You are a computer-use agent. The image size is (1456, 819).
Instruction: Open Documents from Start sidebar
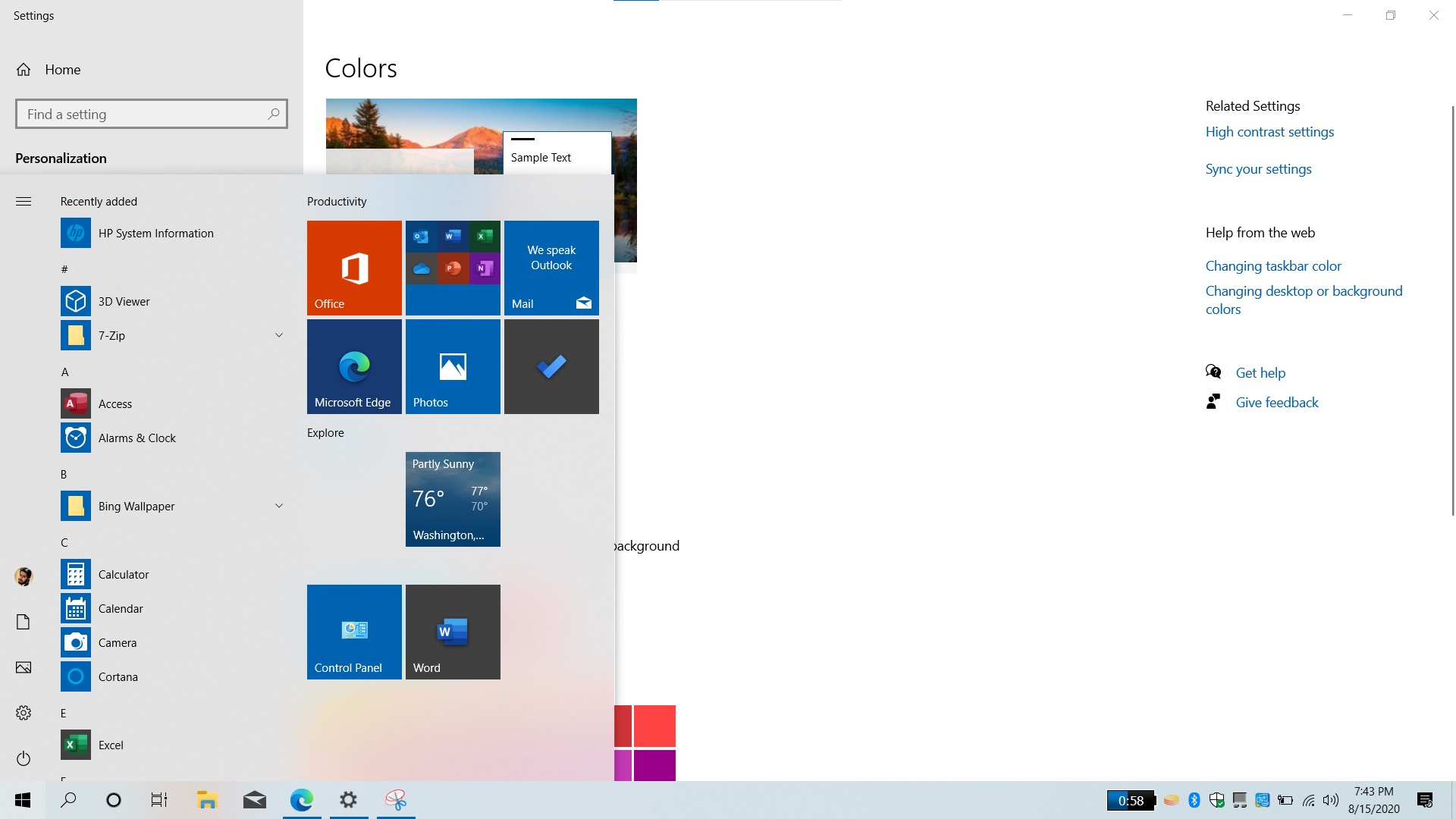tap(24, 622)
